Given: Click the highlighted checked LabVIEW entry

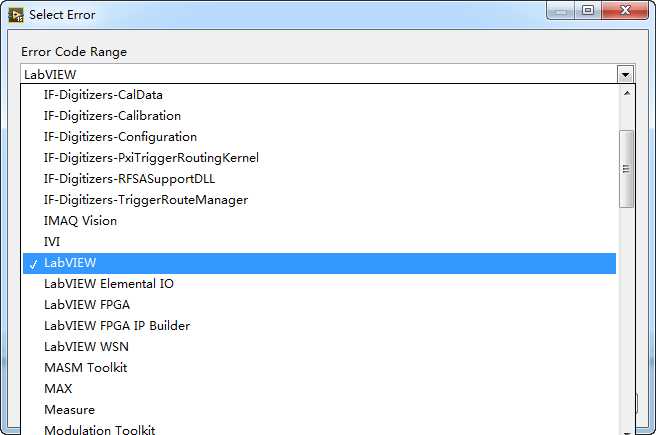Looking at the screenshot, I should [x=319, y=263].
